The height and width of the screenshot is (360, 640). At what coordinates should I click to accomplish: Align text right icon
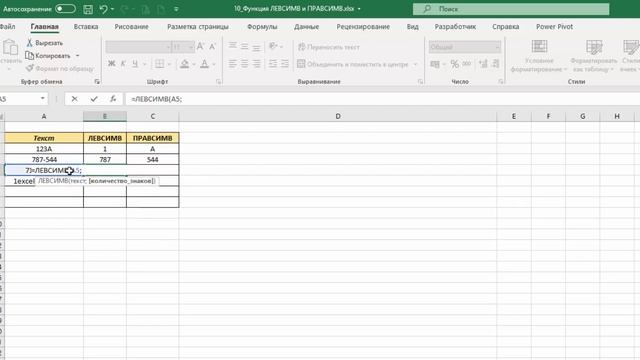tap(256, 64)
